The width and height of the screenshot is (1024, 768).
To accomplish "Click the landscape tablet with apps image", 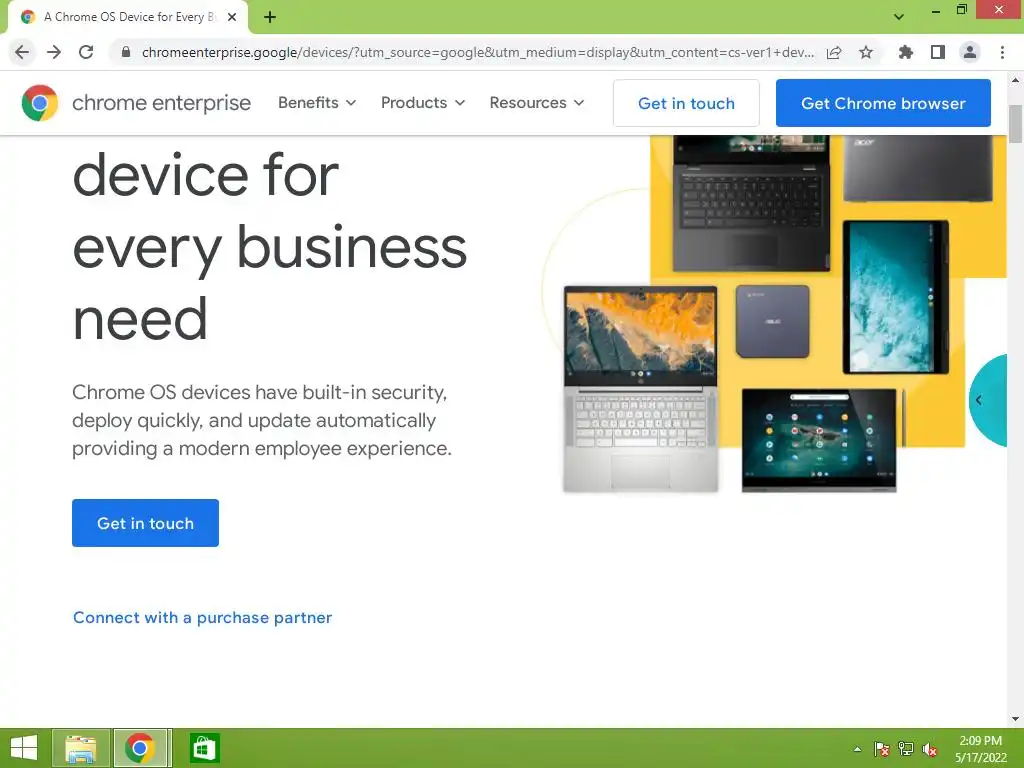I will tap(820, 440).
